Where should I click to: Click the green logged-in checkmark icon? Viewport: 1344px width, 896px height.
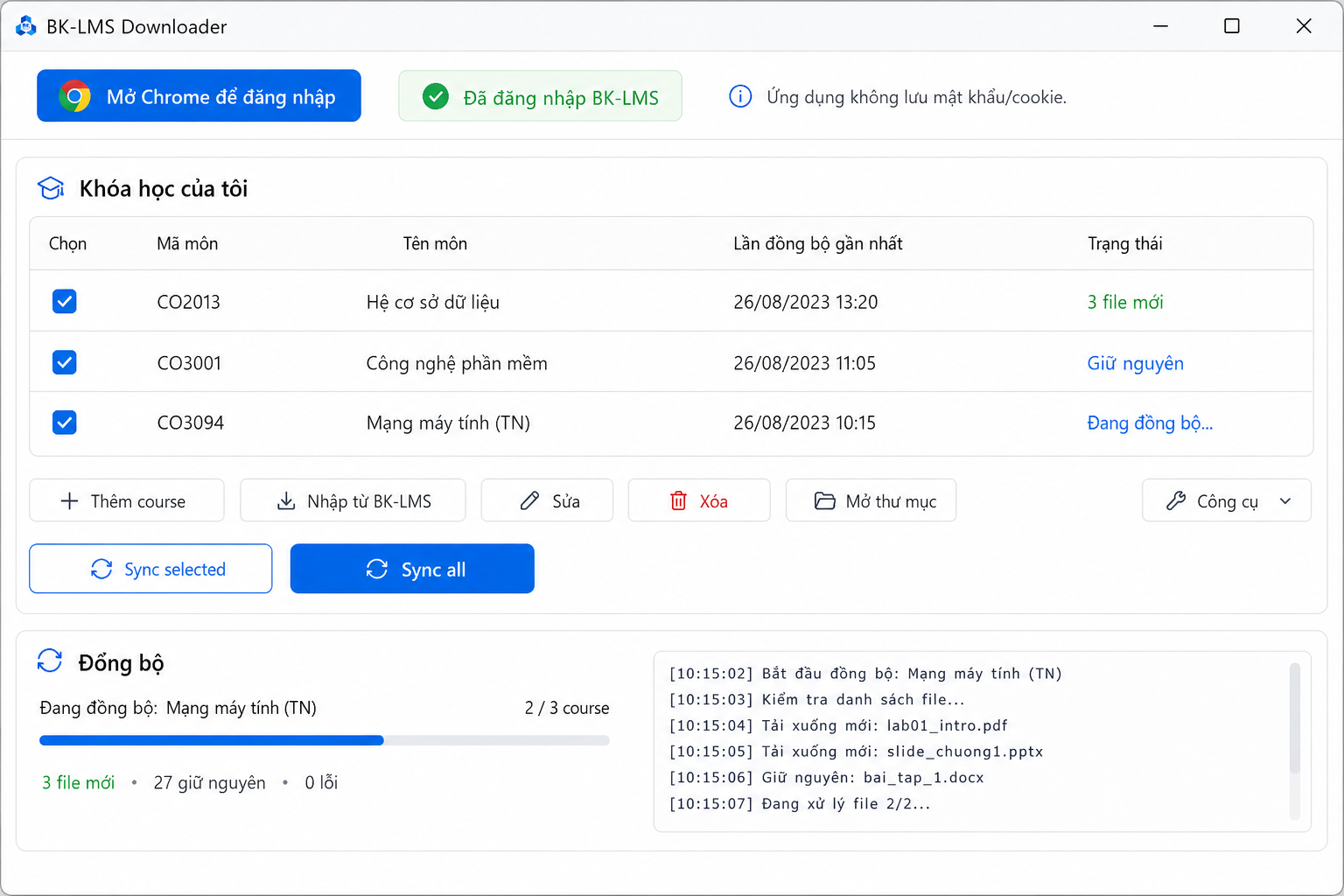coord(435,96)
